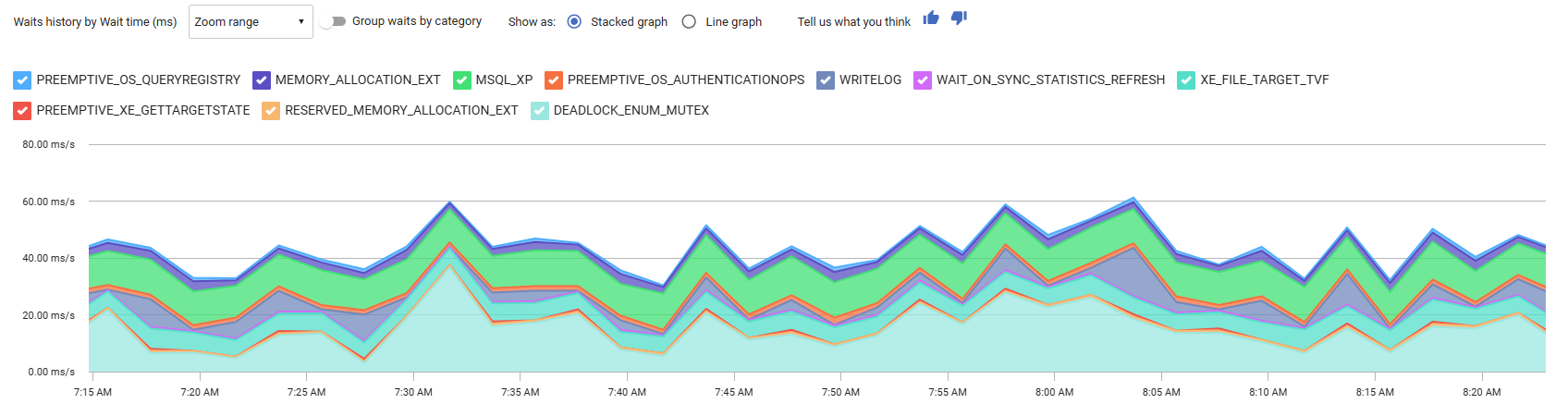Select the Line graph radio button
The width and height of the screenshot is (1568, 416).
click(689, 21)
